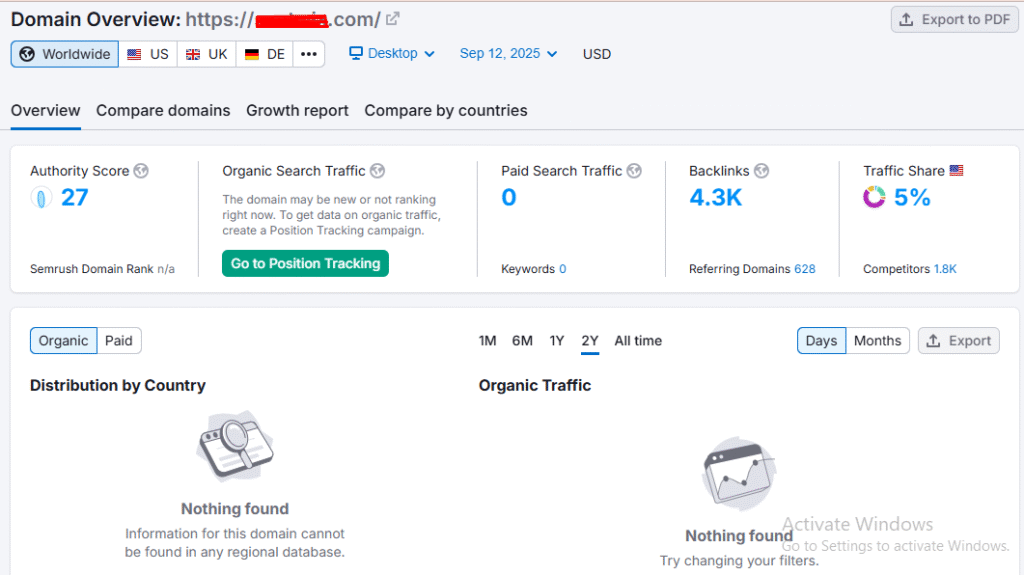
Task: Click the Traffic Share donut chart icon
Action: tap(874, 198)
